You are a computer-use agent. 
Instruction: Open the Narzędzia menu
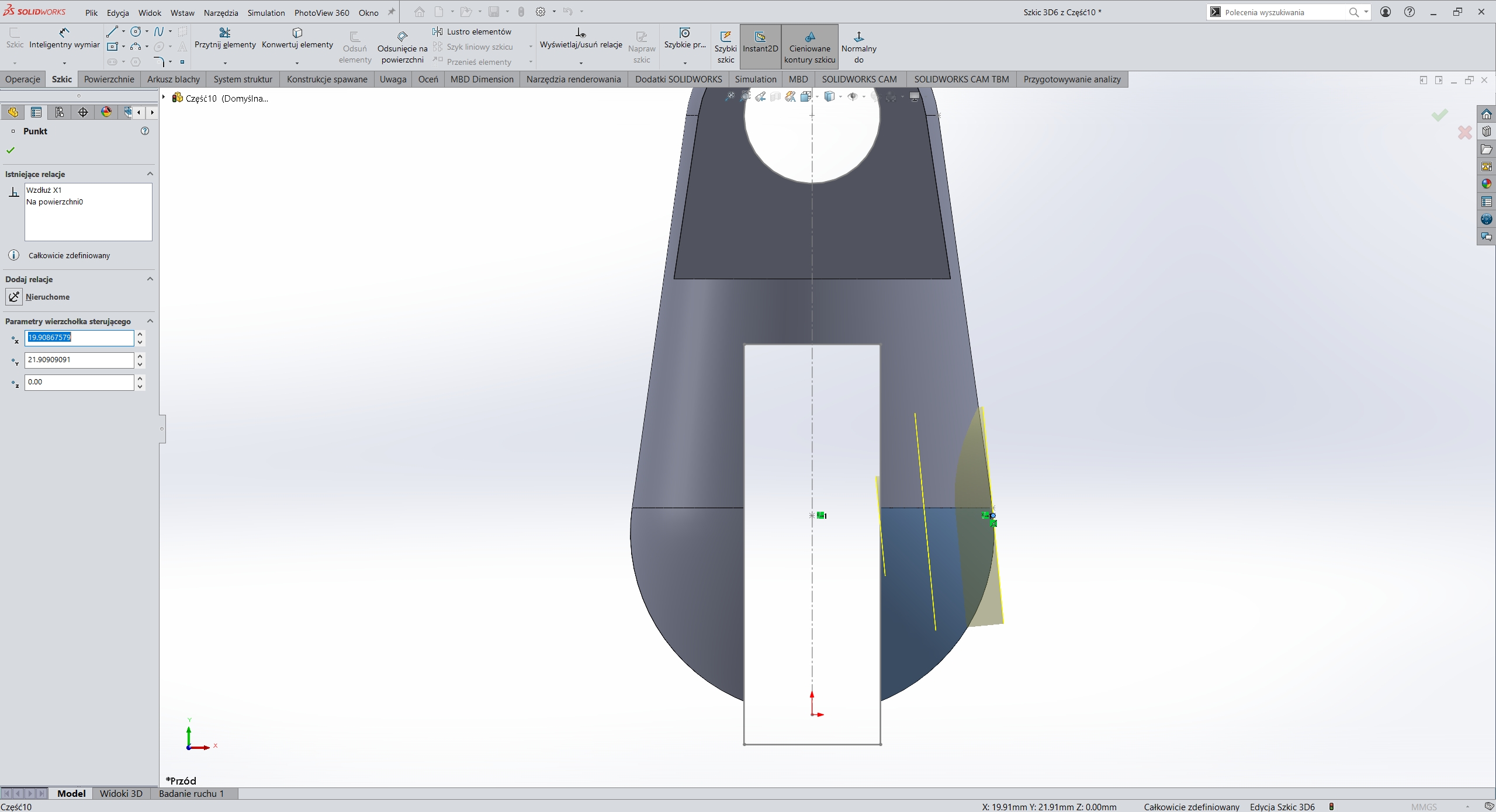pos(221,12)
